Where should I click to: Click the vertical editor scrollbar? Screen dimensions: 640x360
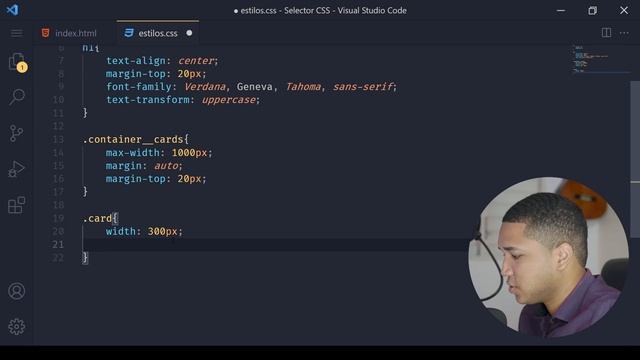click(635, 159)
